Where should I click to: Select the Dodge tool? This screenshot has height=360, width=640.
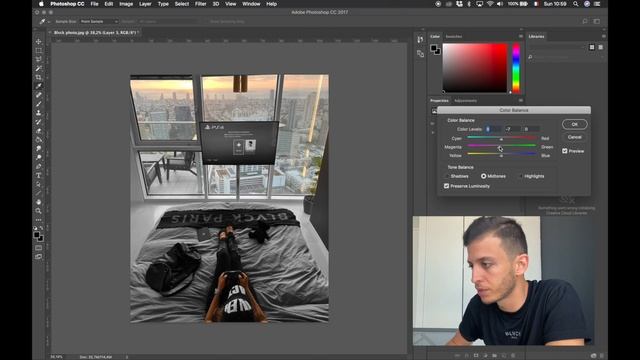[x=39, y=158]
